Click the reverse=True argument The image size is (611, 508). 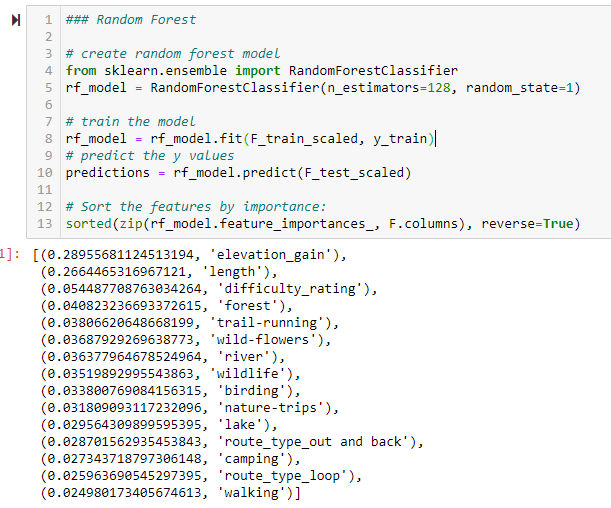click(x=528, y=224)
